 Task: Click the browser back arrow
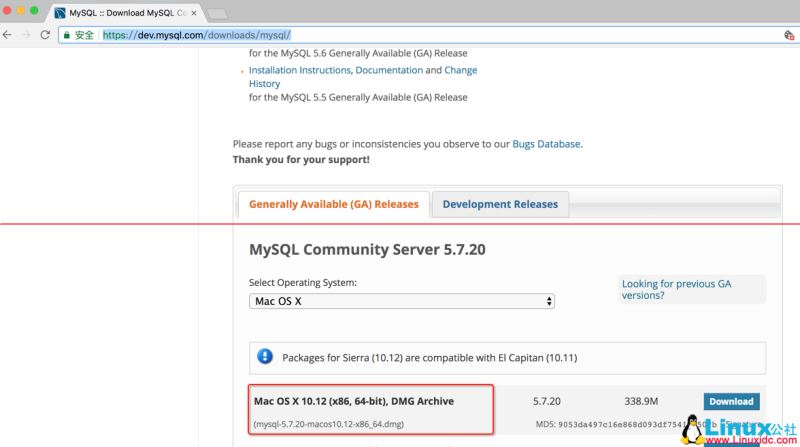point(8,34)
